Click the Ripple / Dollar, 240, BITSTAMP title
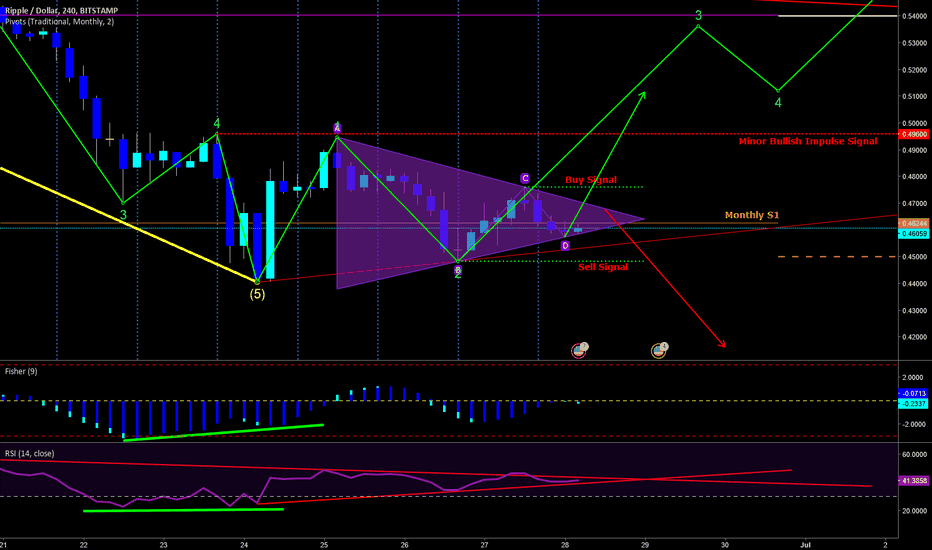The width and height of the screenshot is (932, 550). coord(61,10)
